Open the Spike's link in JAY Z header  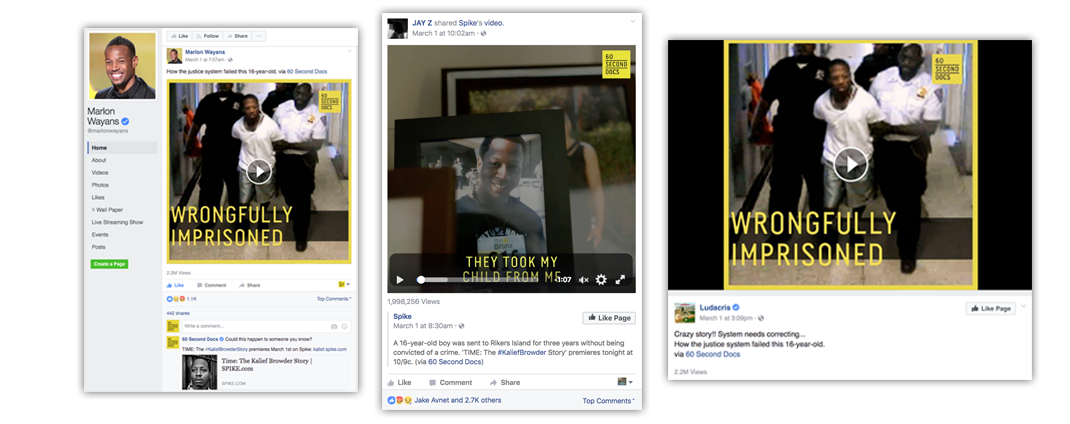(x=469, y=23)
